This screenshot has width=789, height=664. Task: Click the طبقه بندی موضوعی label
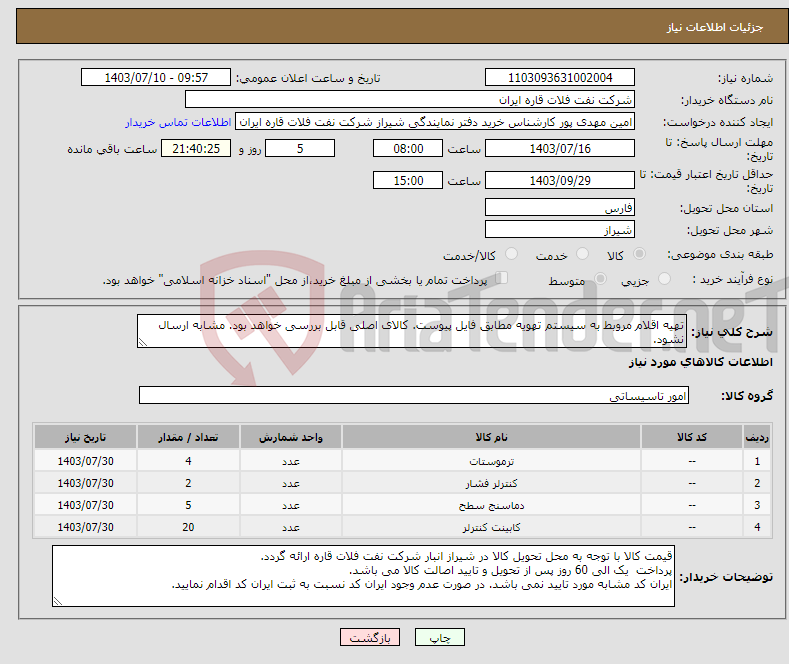pyautogui.click(x=720, y=255)
